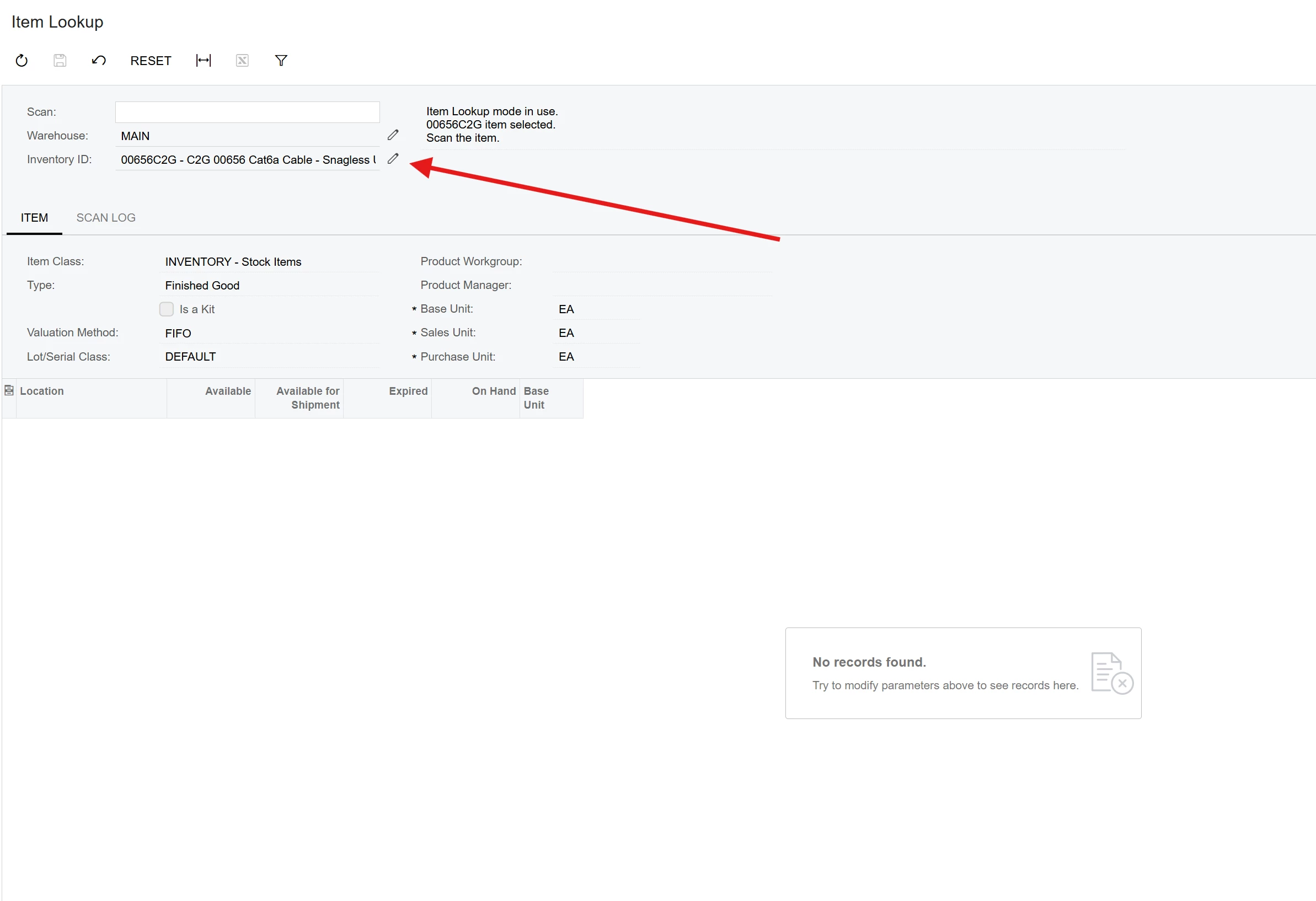Click the 'Finished Good' type value
Viewport: 1316px width, 901px height.
pos(202,286)
